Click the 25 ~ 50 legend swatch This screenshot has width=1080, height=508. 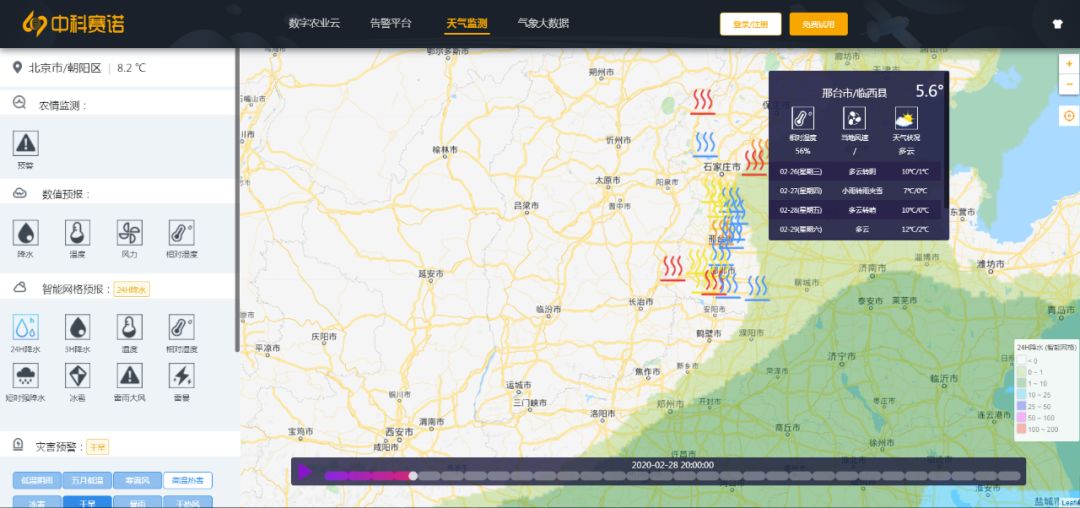(1021, 406)
